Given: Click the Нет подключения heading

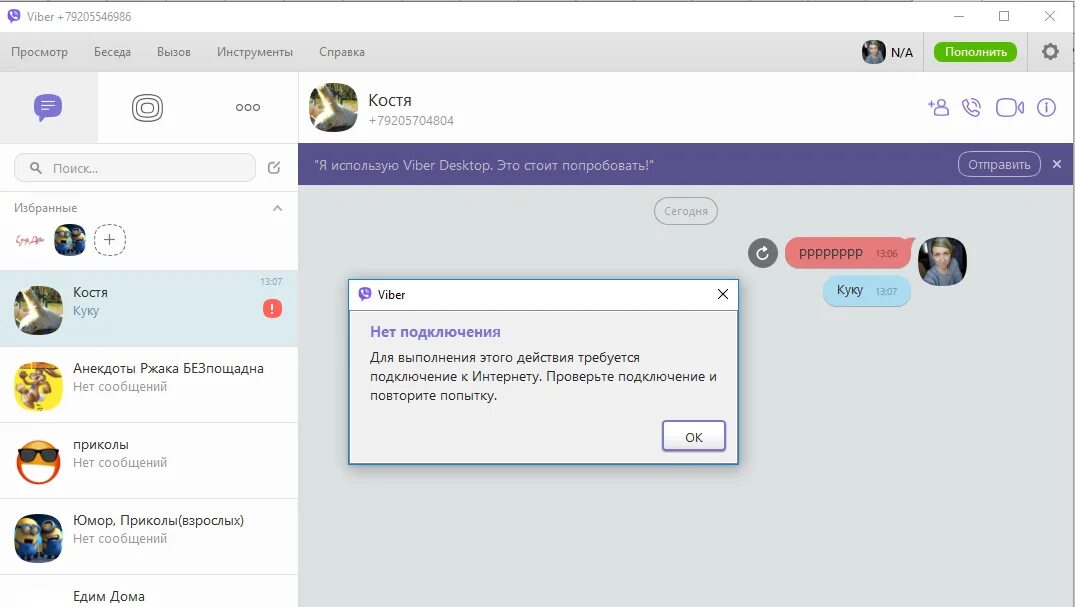Looking at the screenshot, I should pos(435,332).
